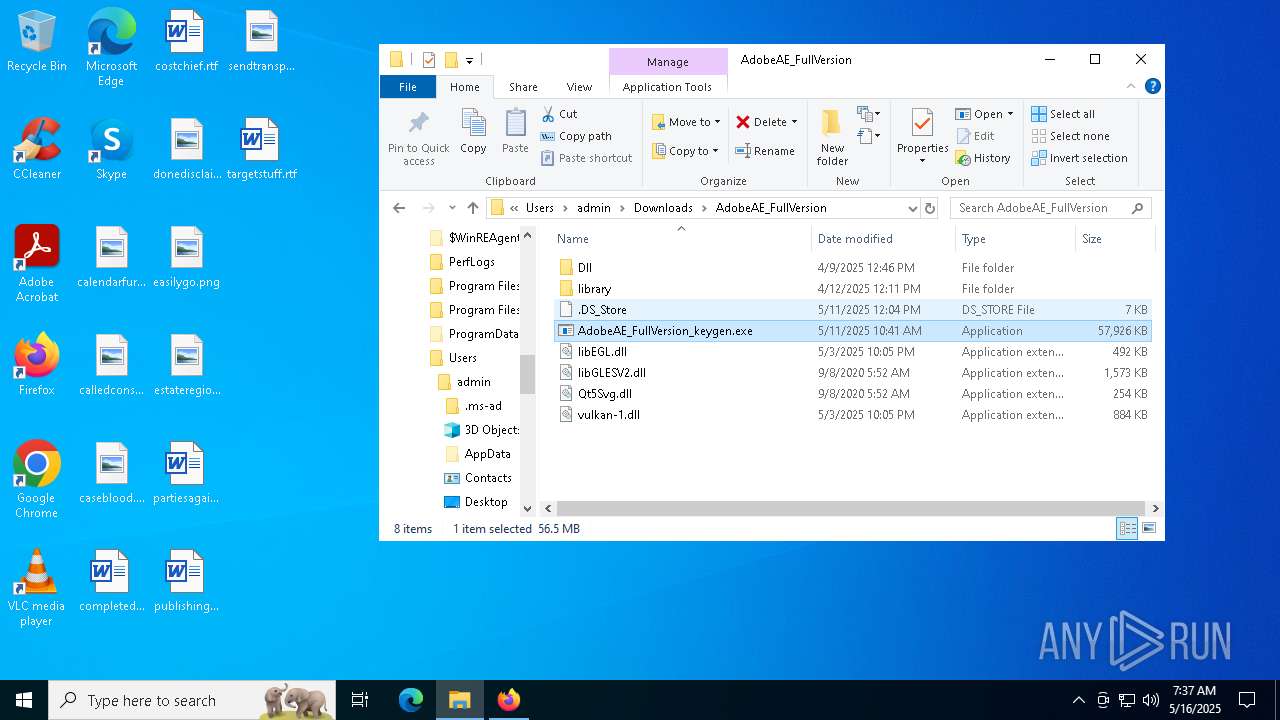Open recent locations dropdown arrow
1280x720 pixels.
[452, 208]
